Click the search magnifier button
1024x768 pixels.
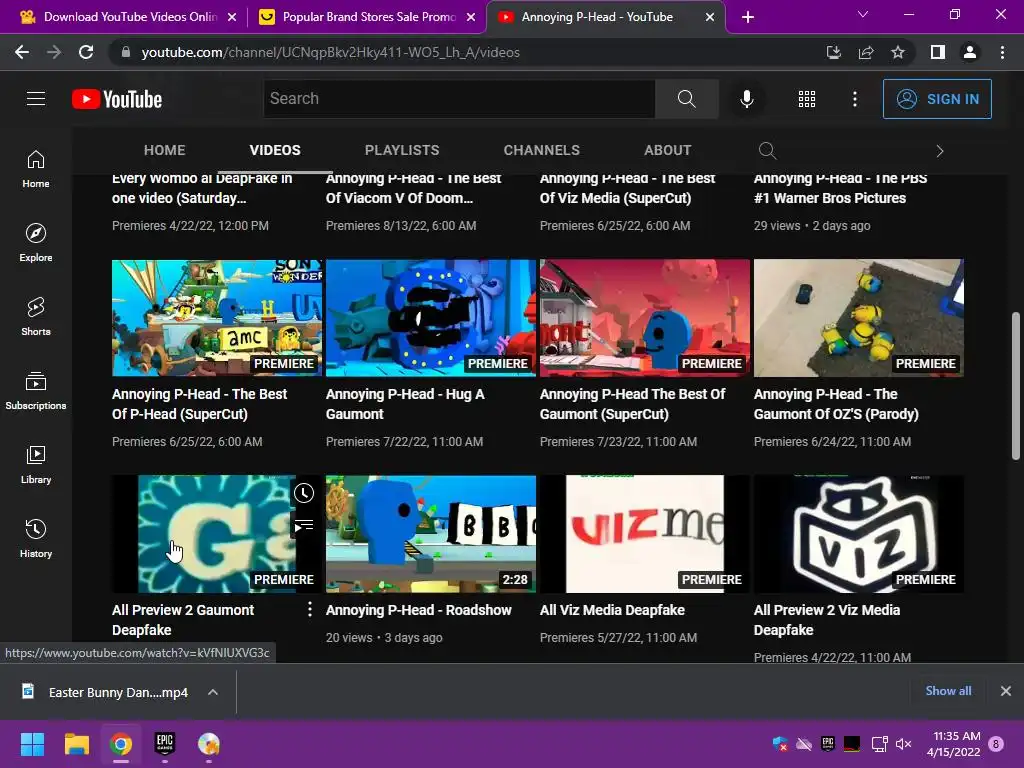[x=686, y=99]
